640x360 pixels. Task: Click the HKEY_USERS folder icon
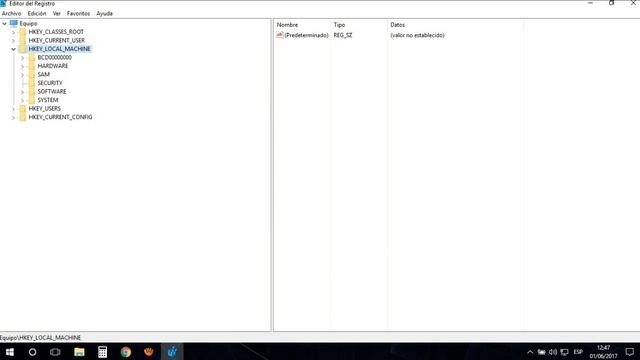(23, 109)
